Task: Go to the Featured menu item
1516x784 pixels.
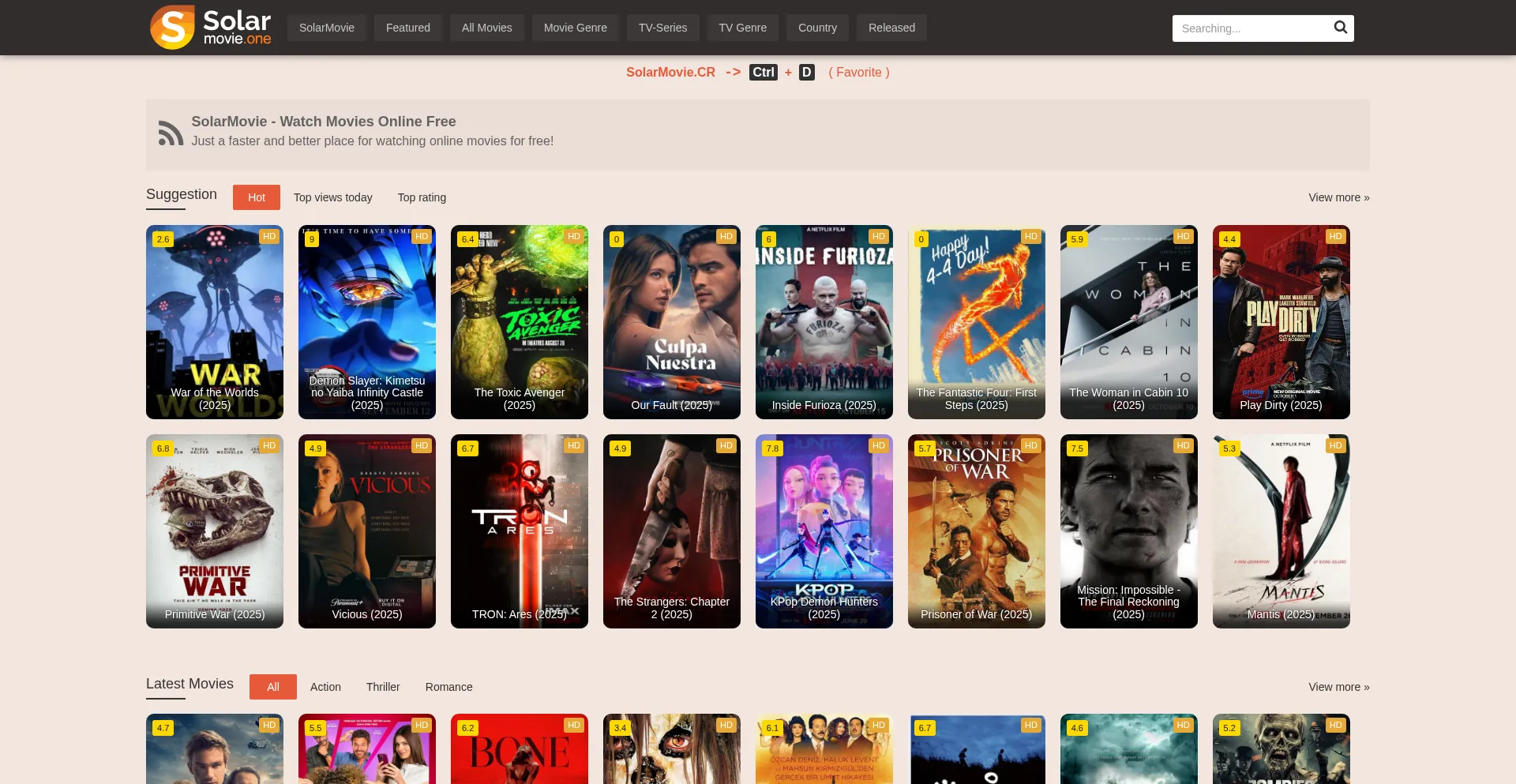Action: [x=407, y=28]
